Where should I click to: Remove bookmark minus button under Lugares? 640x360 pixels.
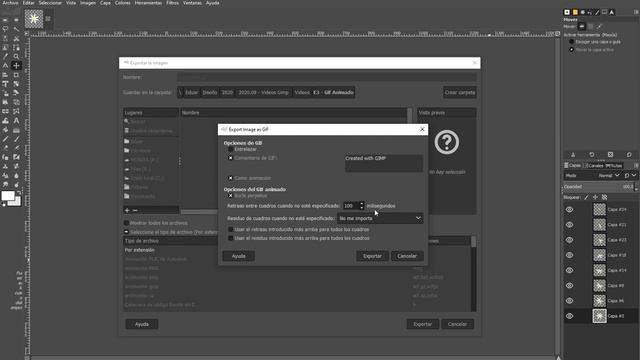(x=136, y=210)
